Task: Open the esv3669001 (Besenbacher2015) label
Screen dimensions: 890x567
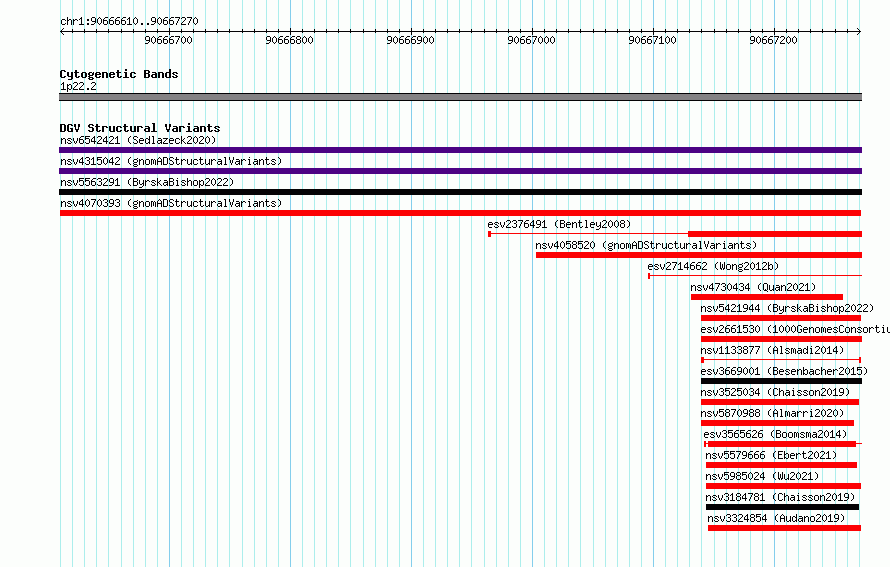Action: coord(784,371)
